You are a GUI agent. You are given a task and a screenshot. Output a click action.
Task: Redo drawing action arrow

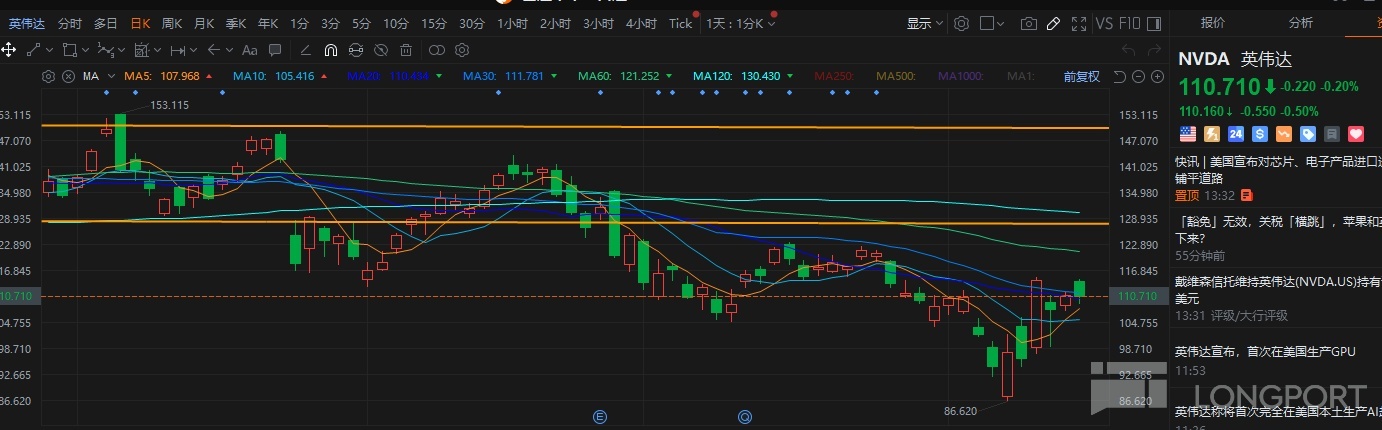point(1154,50)
